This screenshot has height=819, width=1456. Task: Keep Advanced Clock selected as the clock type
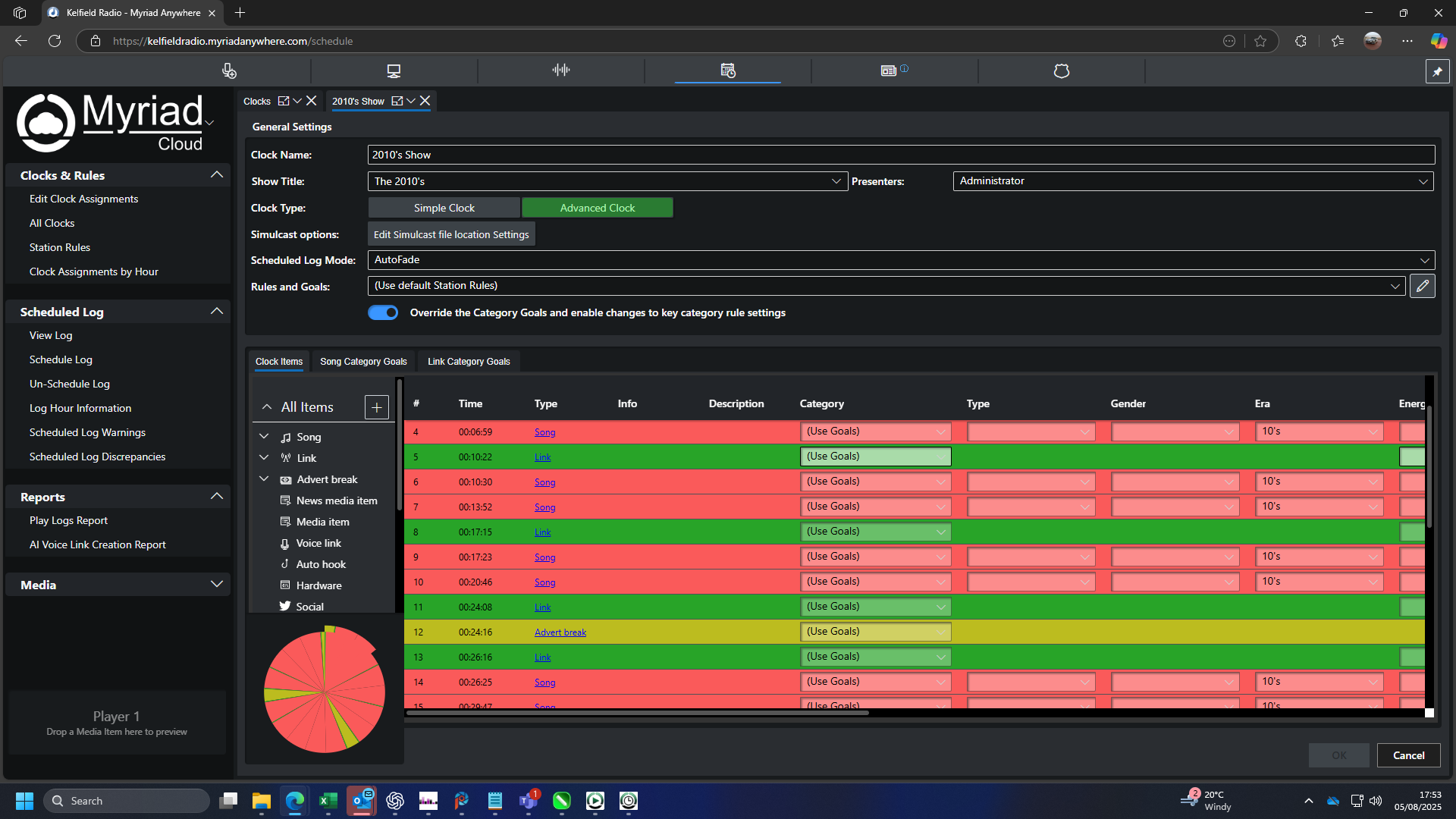click(598, 207)
